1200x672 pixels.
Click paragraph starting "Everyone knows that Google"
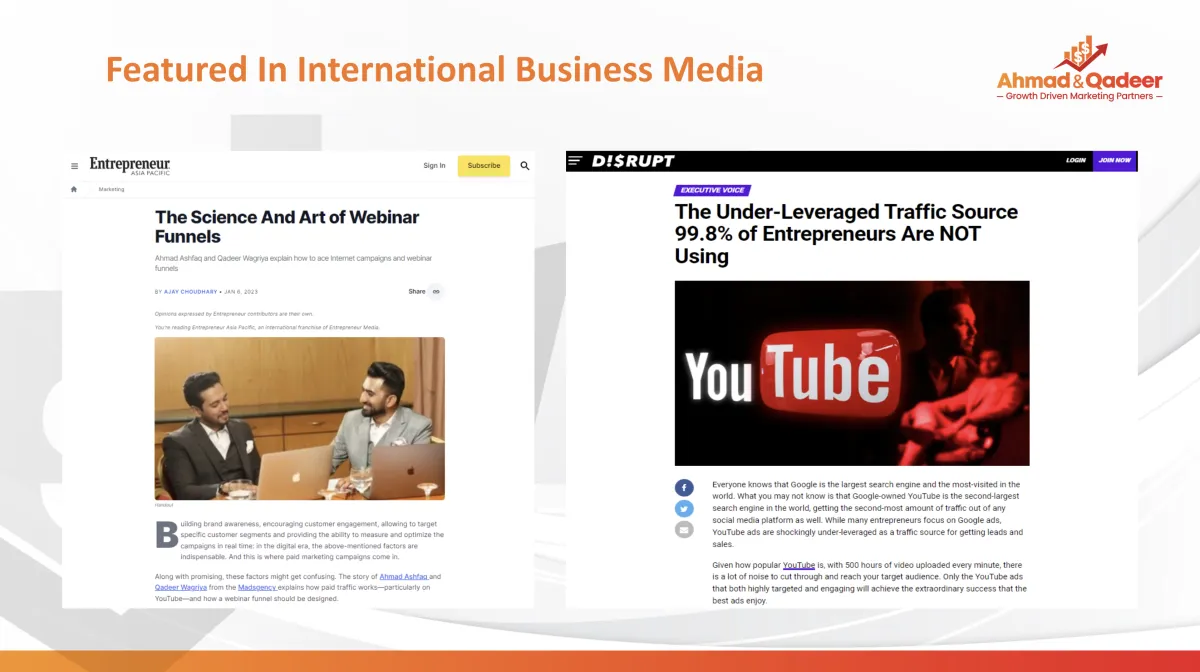tap(867, 515)
